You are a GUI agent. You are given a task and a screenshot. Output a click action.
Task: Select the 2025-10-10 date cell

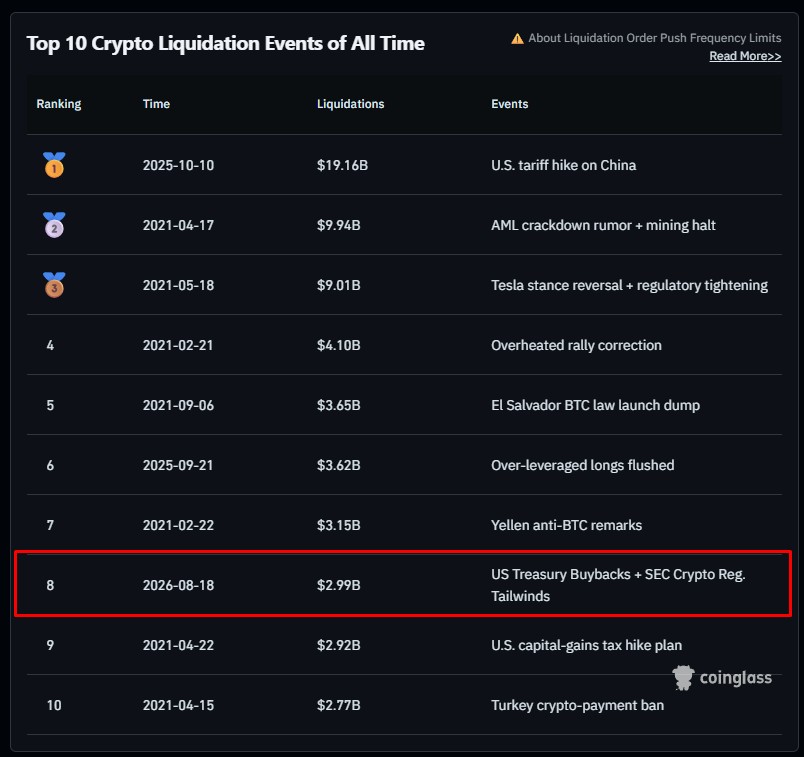178,165
